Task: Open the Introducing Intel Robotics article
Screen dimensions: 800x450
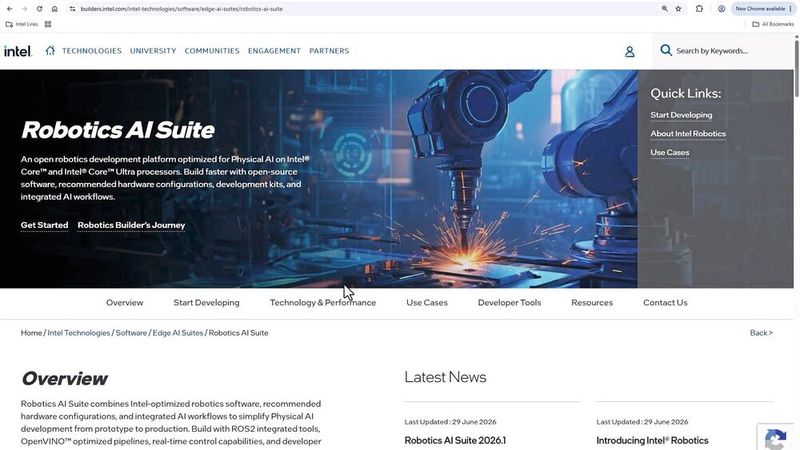Action: point(652,440)
